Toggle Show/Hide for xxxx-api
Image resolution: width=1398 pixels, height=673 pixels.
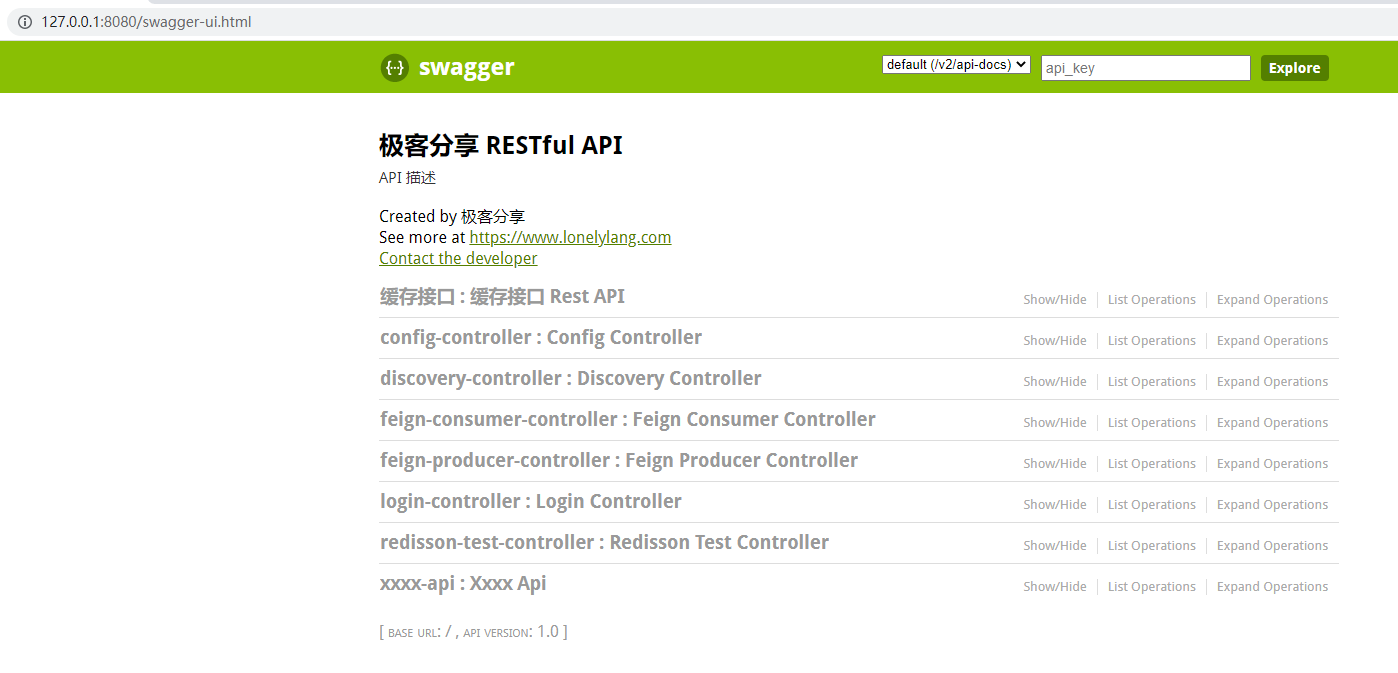[1055, 587]
